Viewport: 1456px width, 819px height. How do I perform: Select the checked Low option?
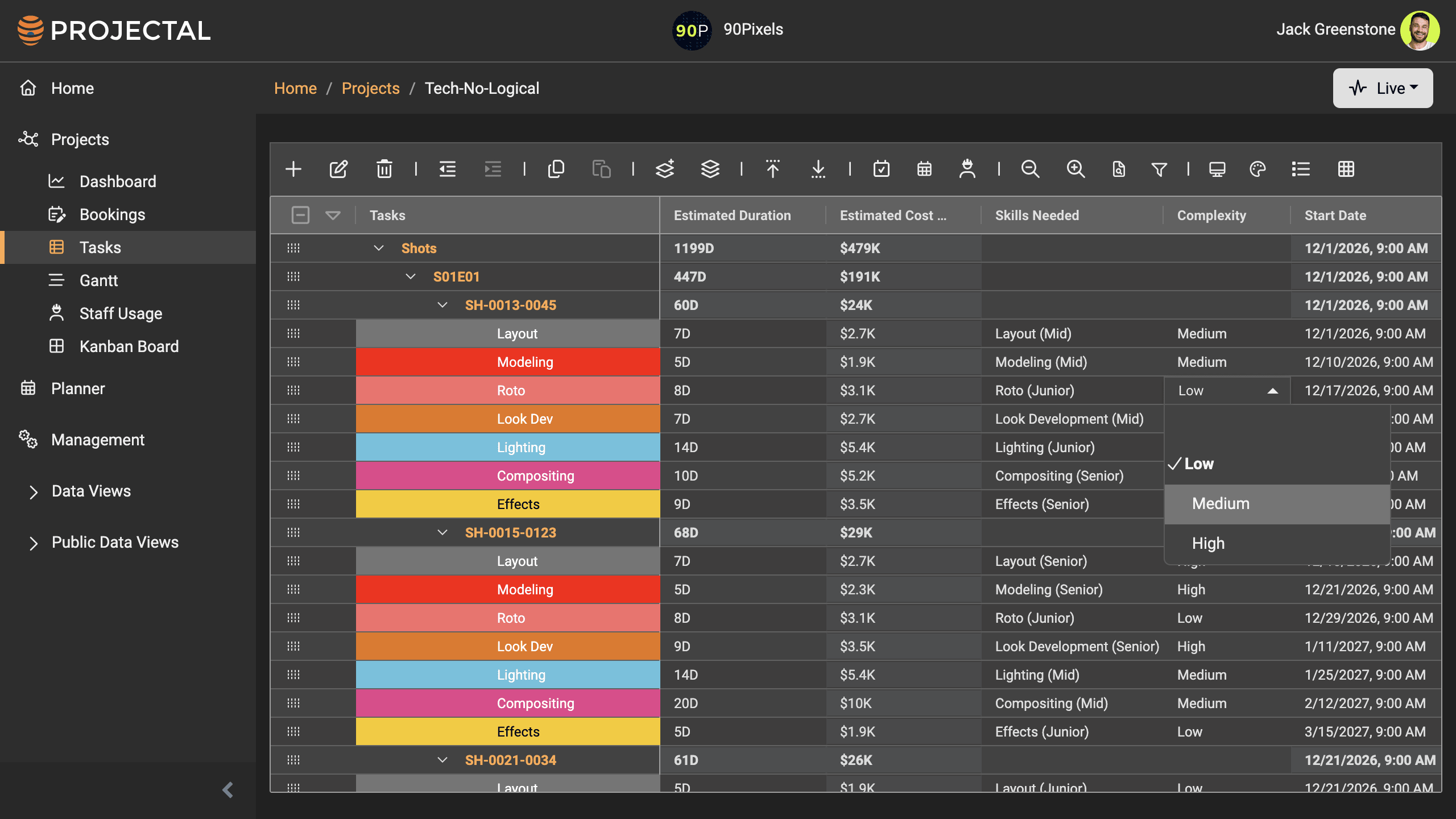pos(1277,464)
